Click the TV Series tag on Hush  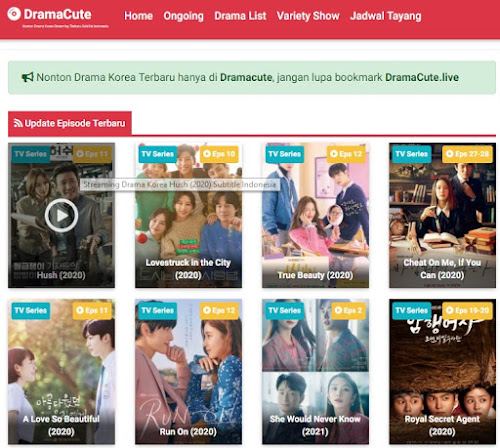point(30,154)
